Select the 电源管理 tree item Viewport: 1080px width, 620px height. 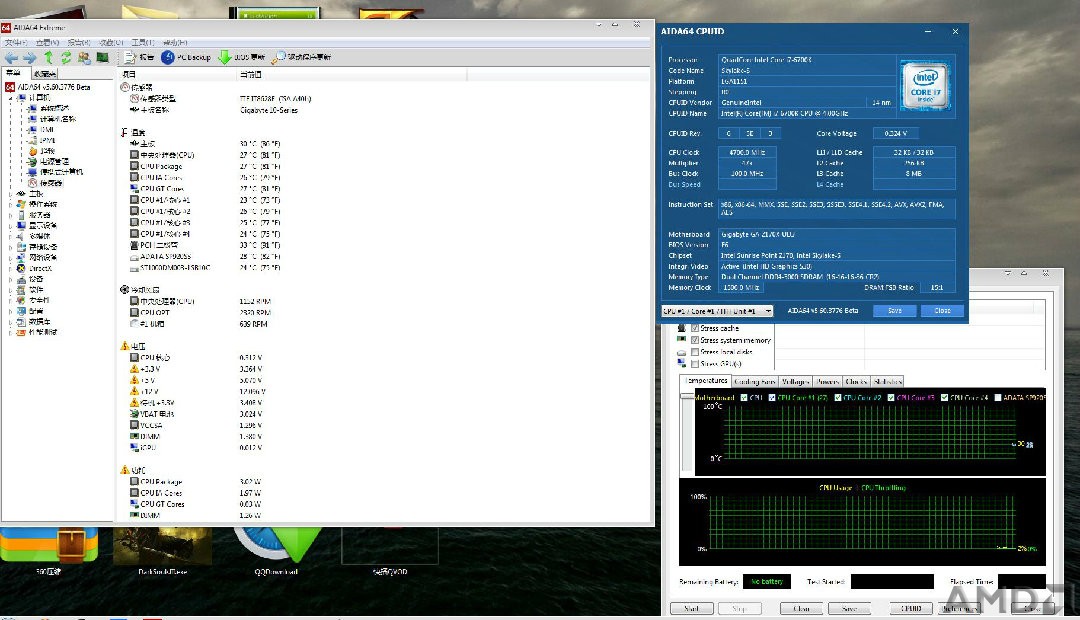(x=48, y=161)
